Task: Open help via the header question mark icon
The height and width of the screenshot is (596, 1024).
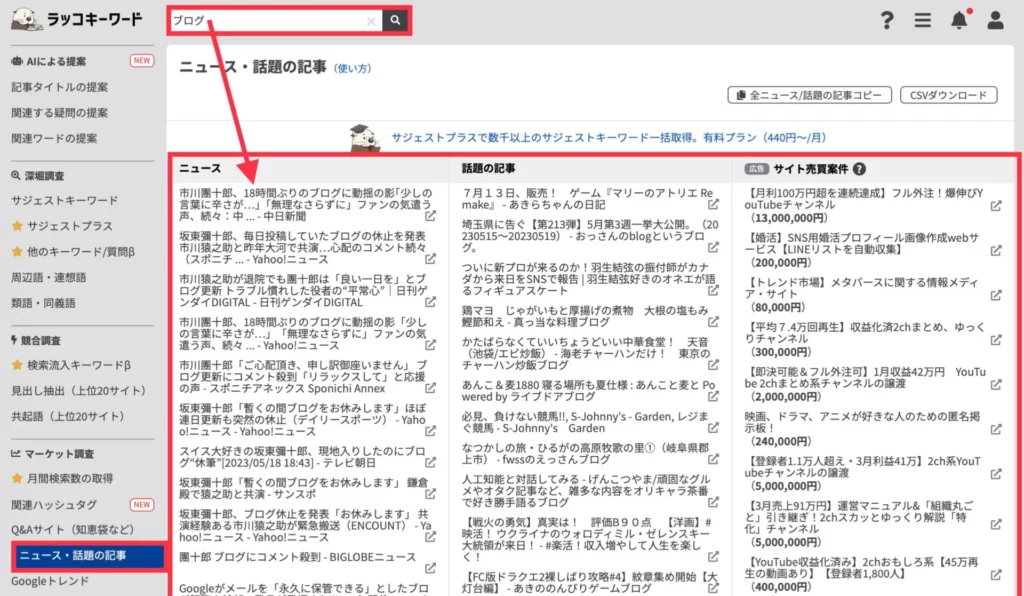Action: point(886,20)
